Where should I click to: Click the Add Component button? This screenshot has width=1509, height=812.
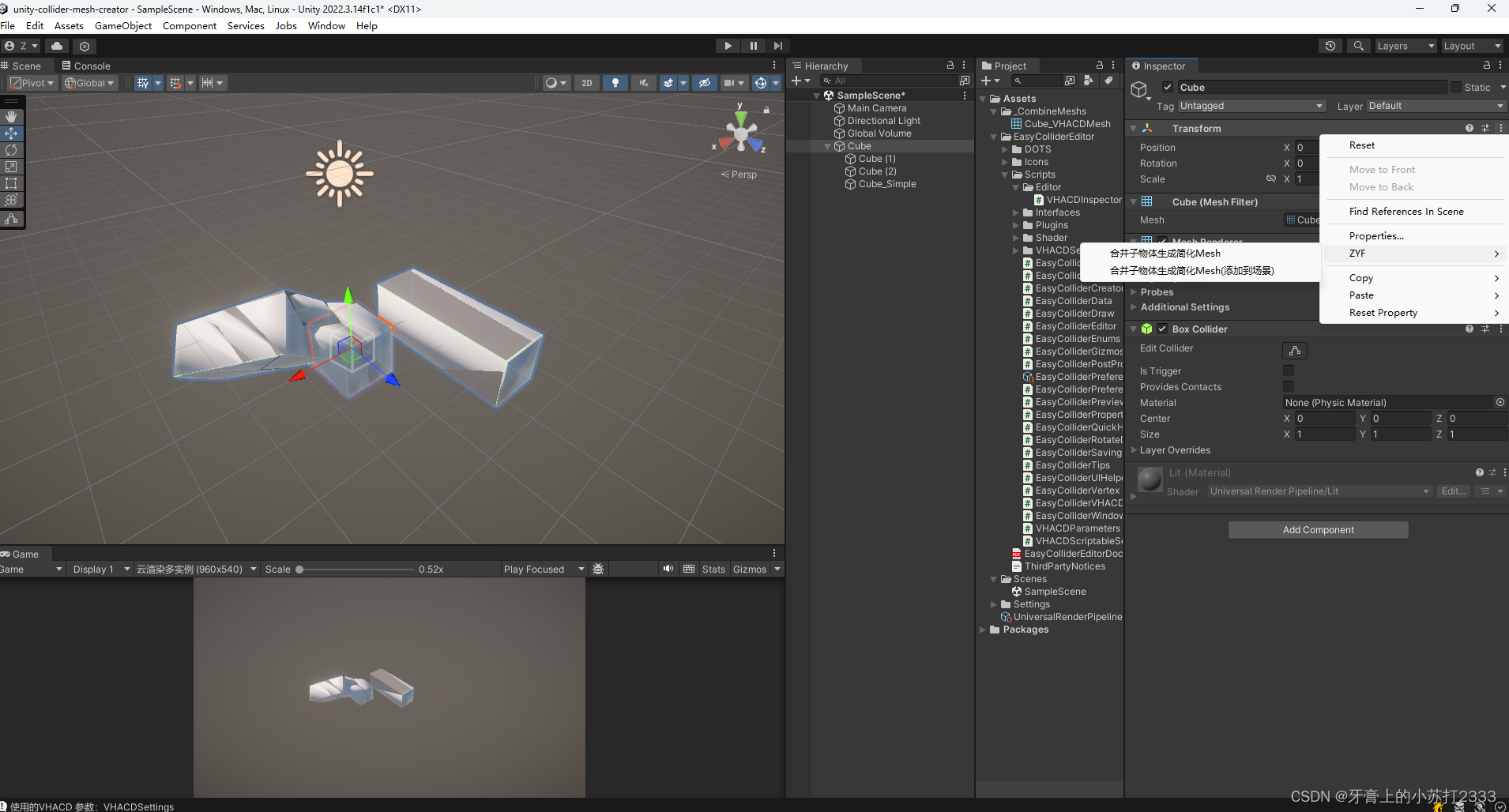tap(1318, 529)
